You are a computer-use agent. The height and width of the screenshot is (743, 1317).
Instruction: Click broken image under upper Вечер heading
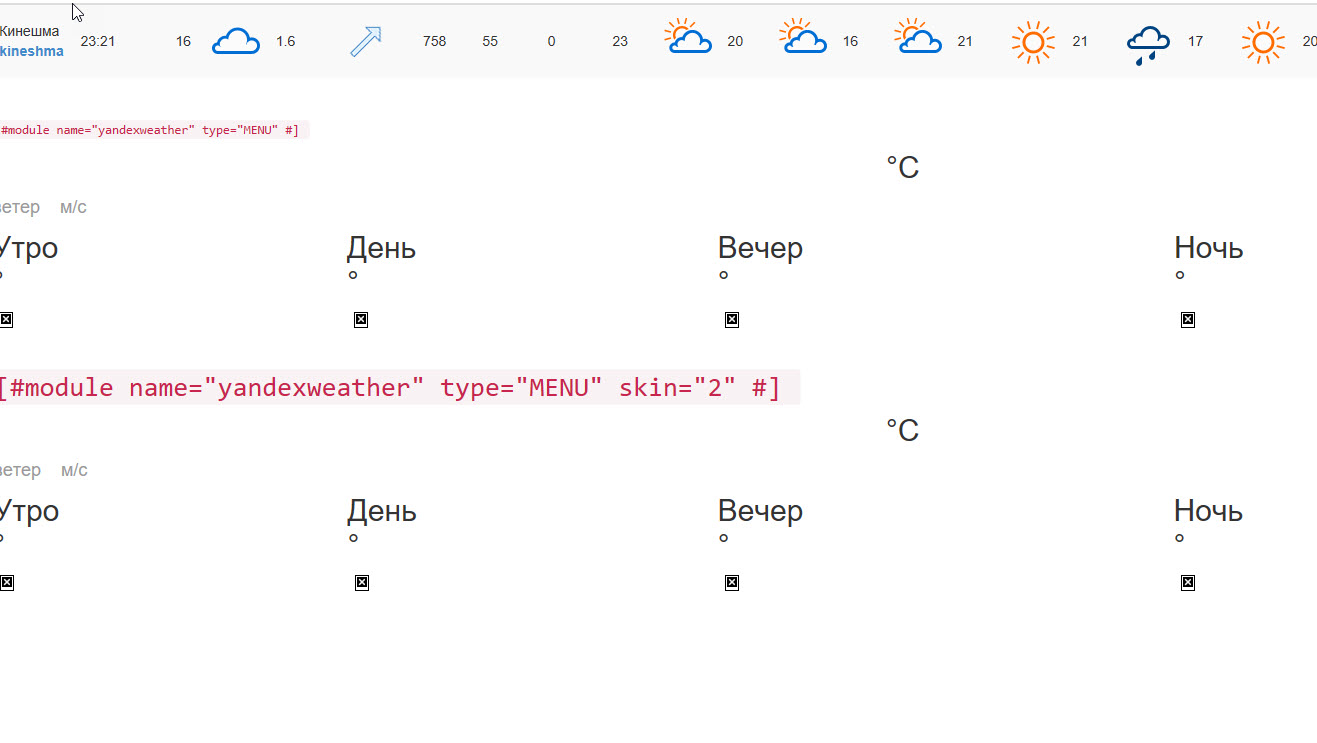(732, 320)
